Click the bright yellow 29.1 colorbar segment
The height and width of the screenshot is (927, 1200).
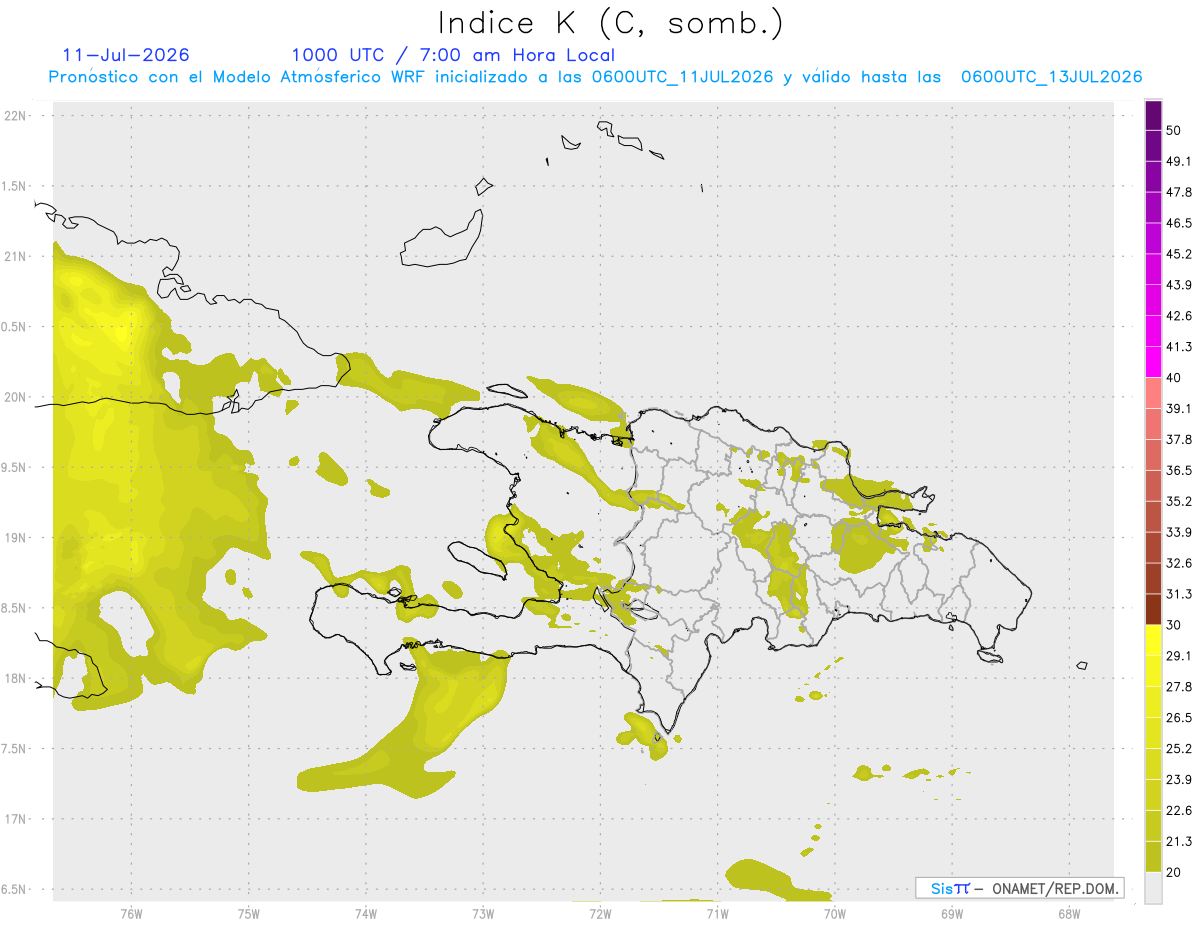click(1153, 640)
